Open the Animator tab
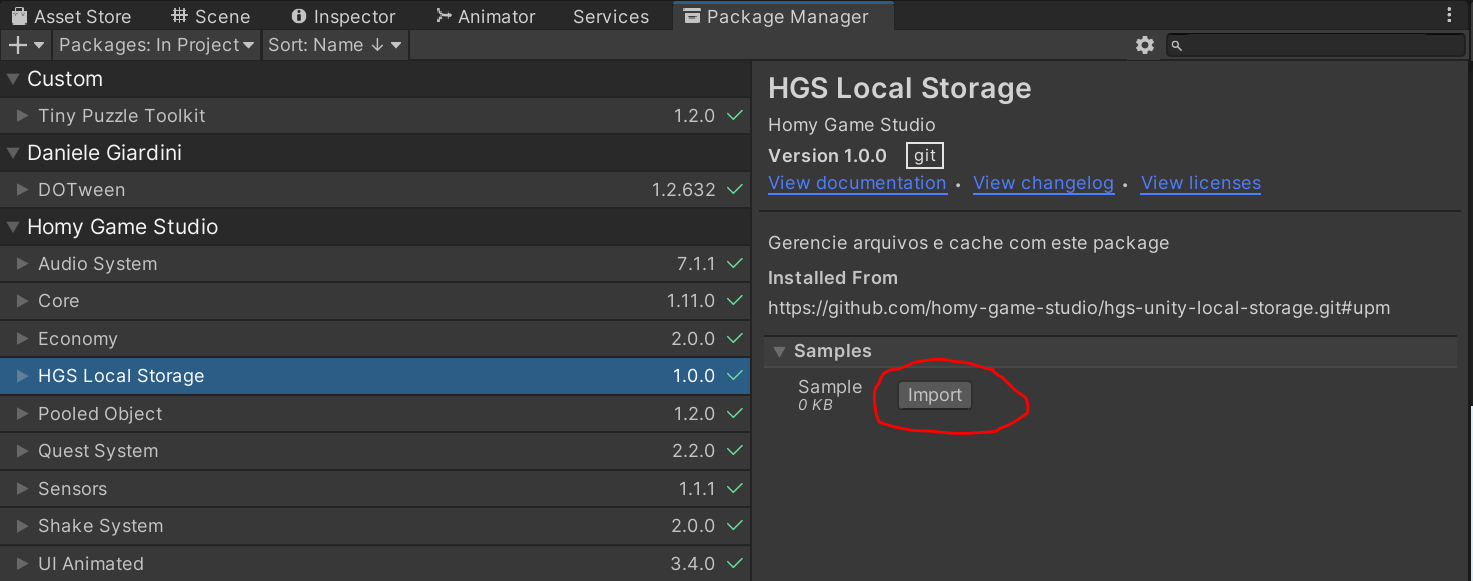The height and width of the screenshot is (581, 1473). [486, 16]
